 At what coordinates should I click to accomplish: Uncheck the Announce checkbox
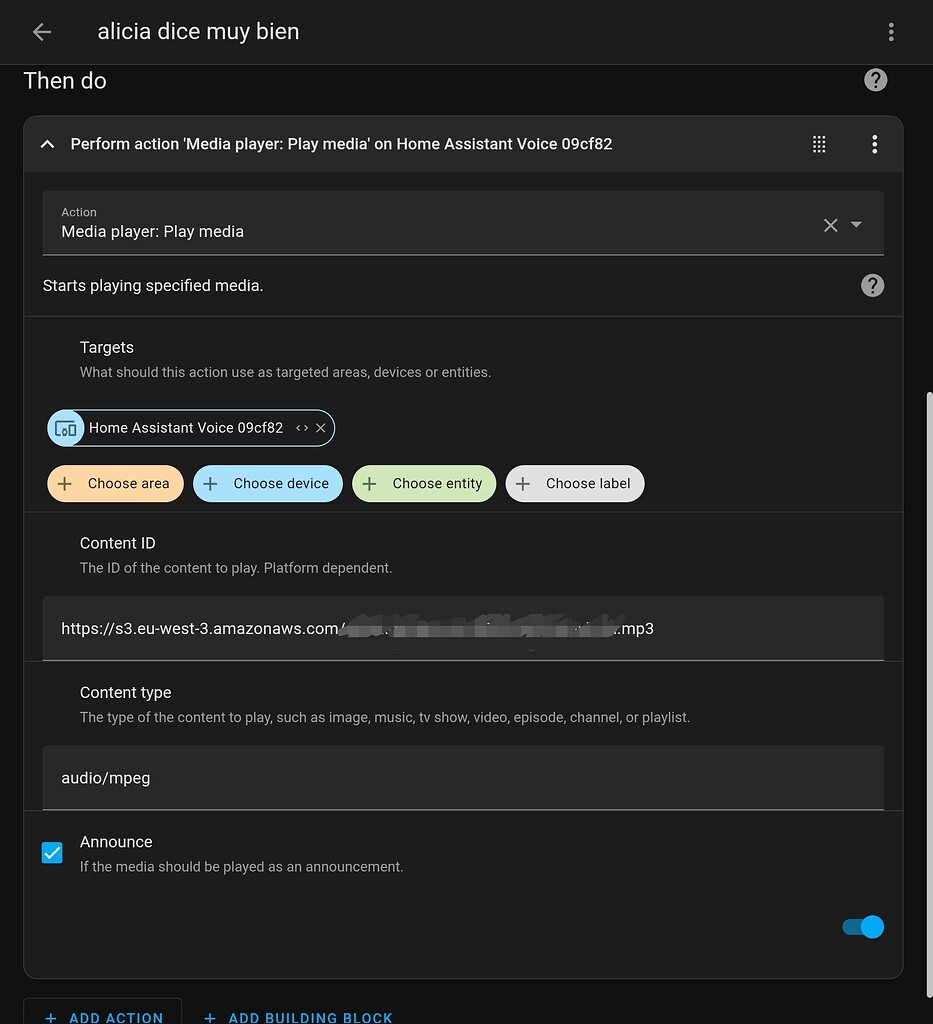[51, 852]
